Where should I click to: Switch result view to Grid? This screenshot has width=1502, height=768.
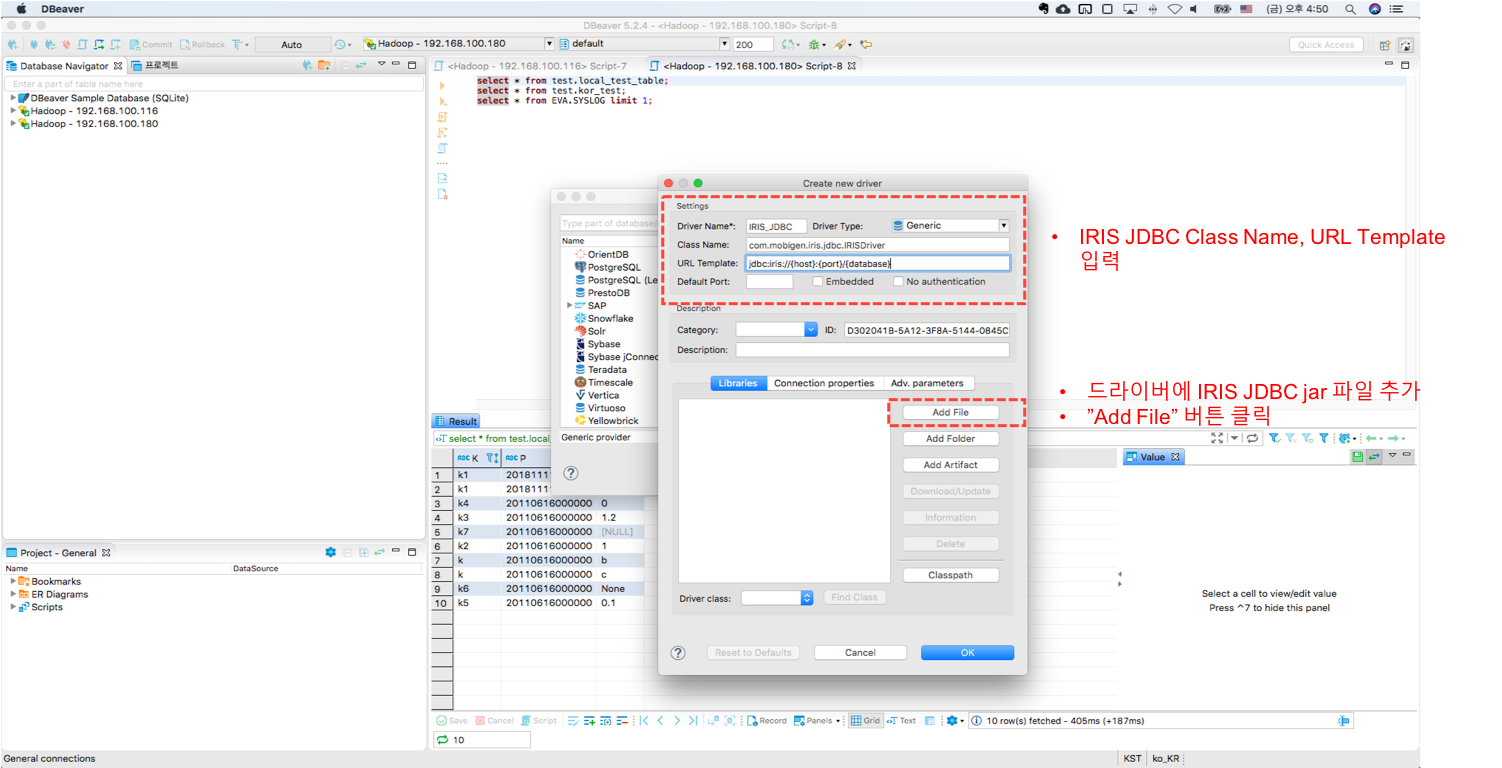click(865, 720)
